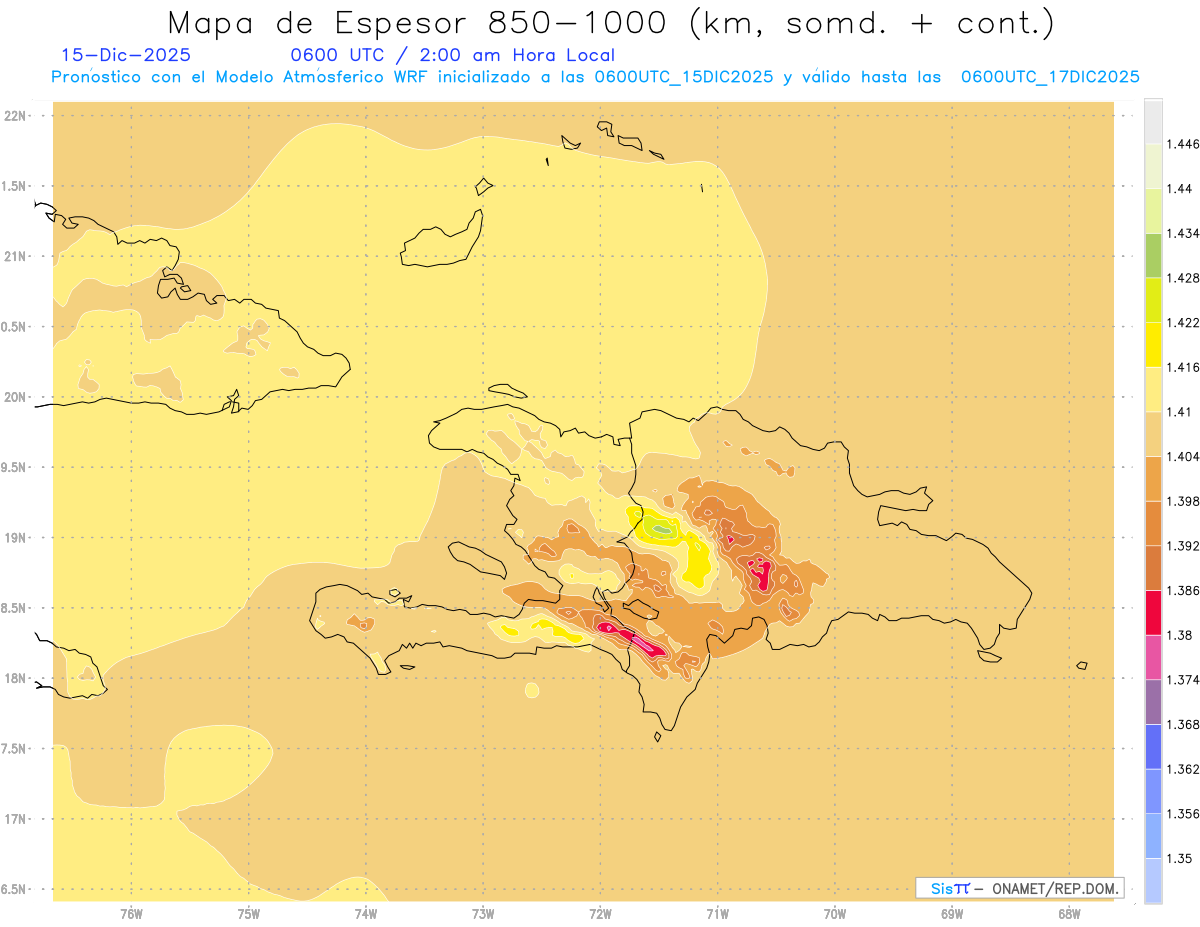The height and width of the screenshot is (927, 1200).
Task: Click the 18N latitude label
Action: (x=16, y=679)
